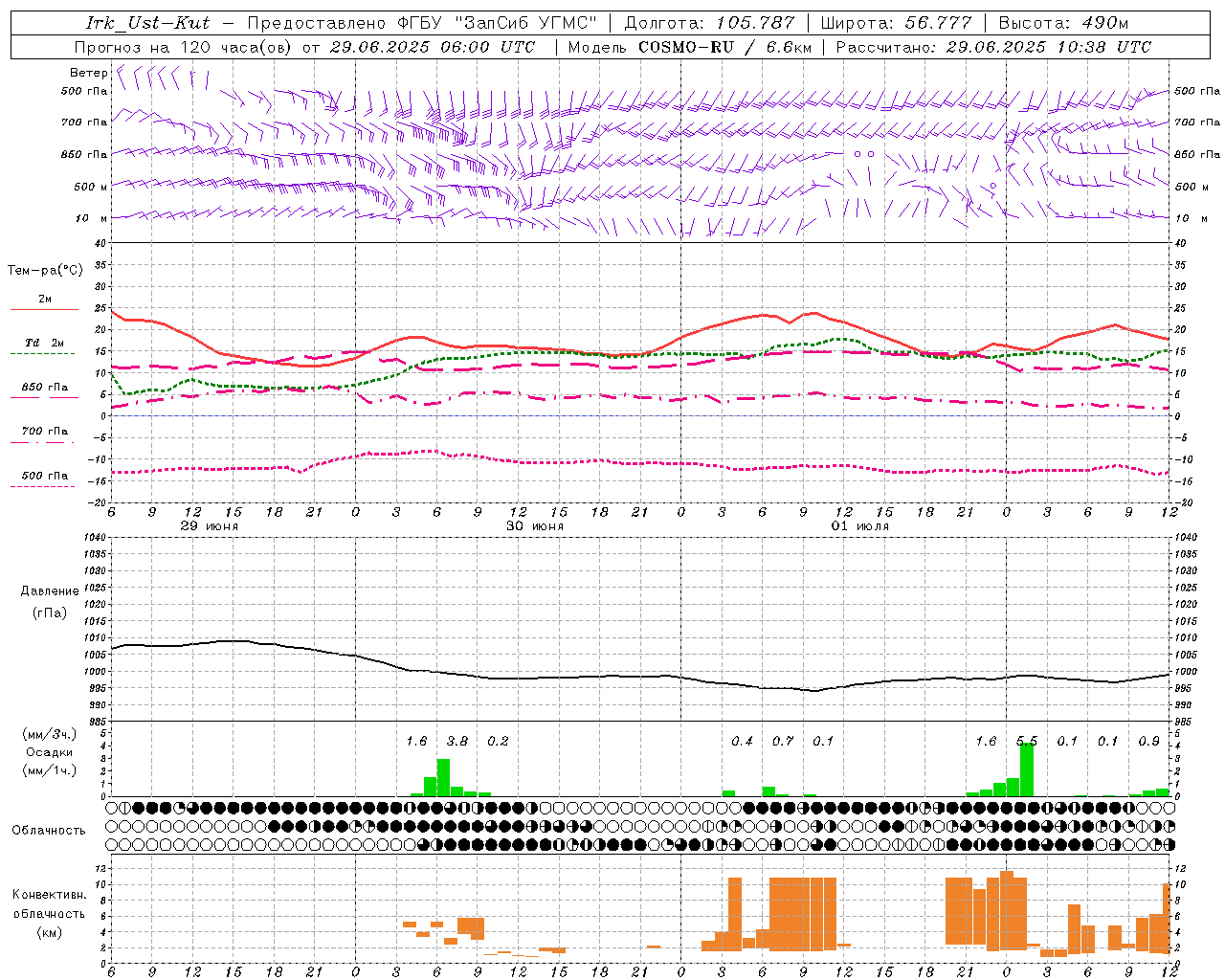The width and height of the screenshot is (1225, 980).
Task: Click 'Прогноз на 120 часа(ов)' forecast header
Action: (184, 47)
